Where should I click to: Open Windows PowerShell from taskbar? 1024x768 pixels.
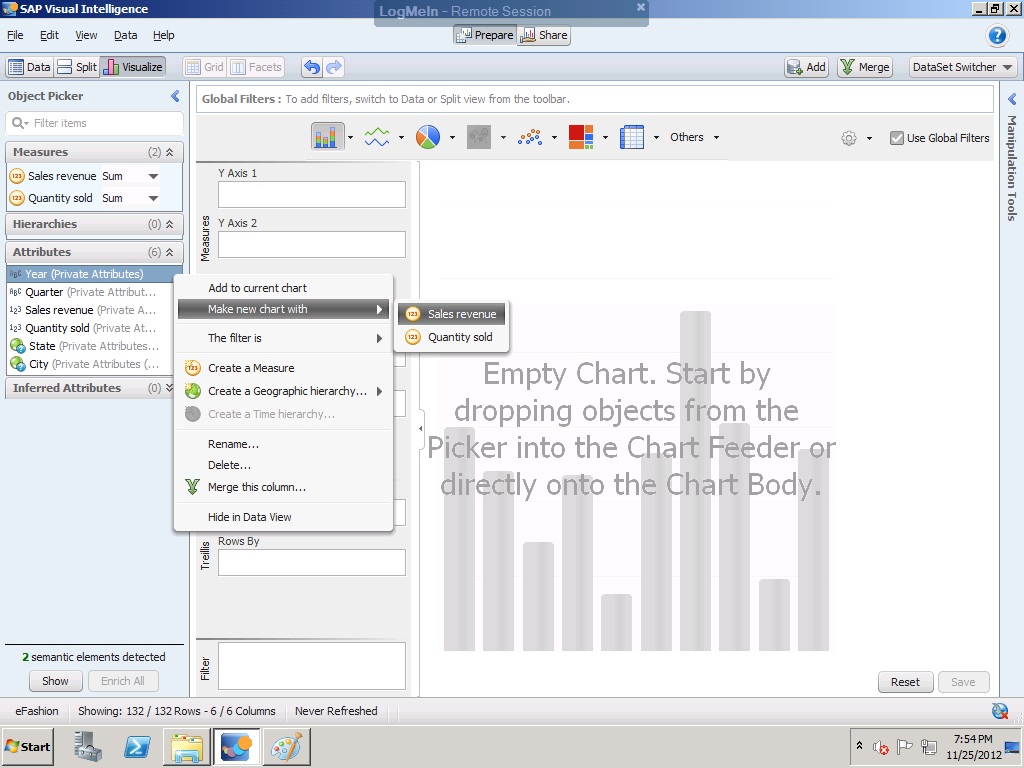click(x=137, y=746)
